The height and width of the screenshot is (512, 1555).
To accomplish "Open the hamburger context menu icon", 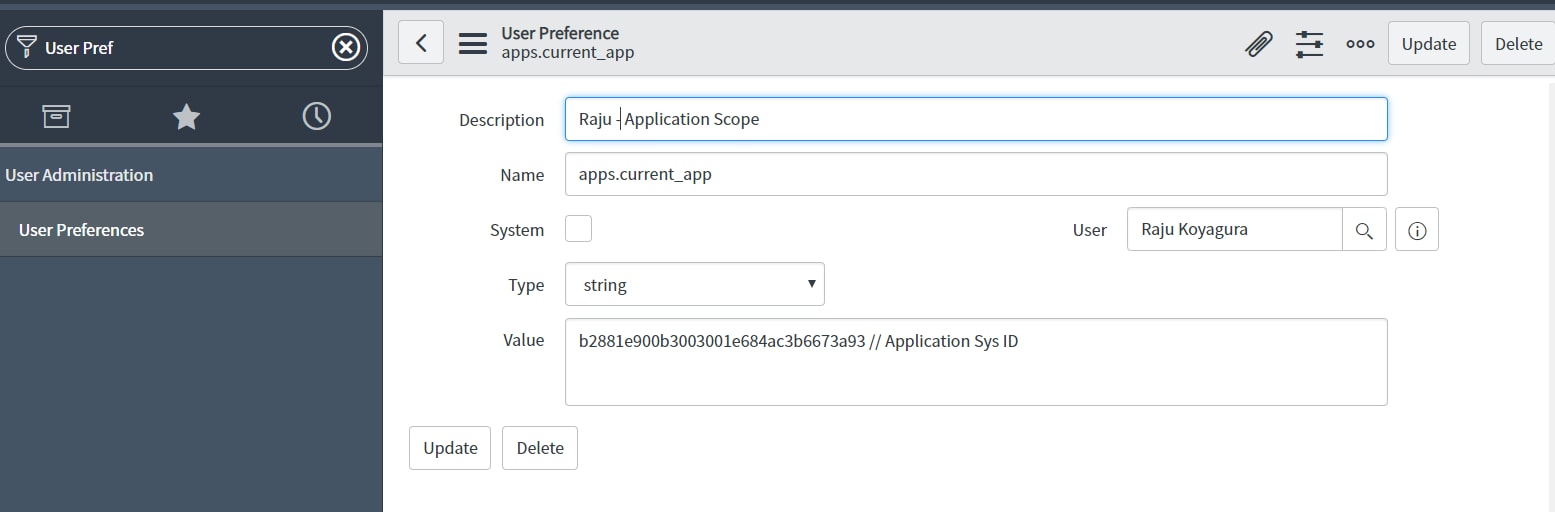I will click(473, 44).
